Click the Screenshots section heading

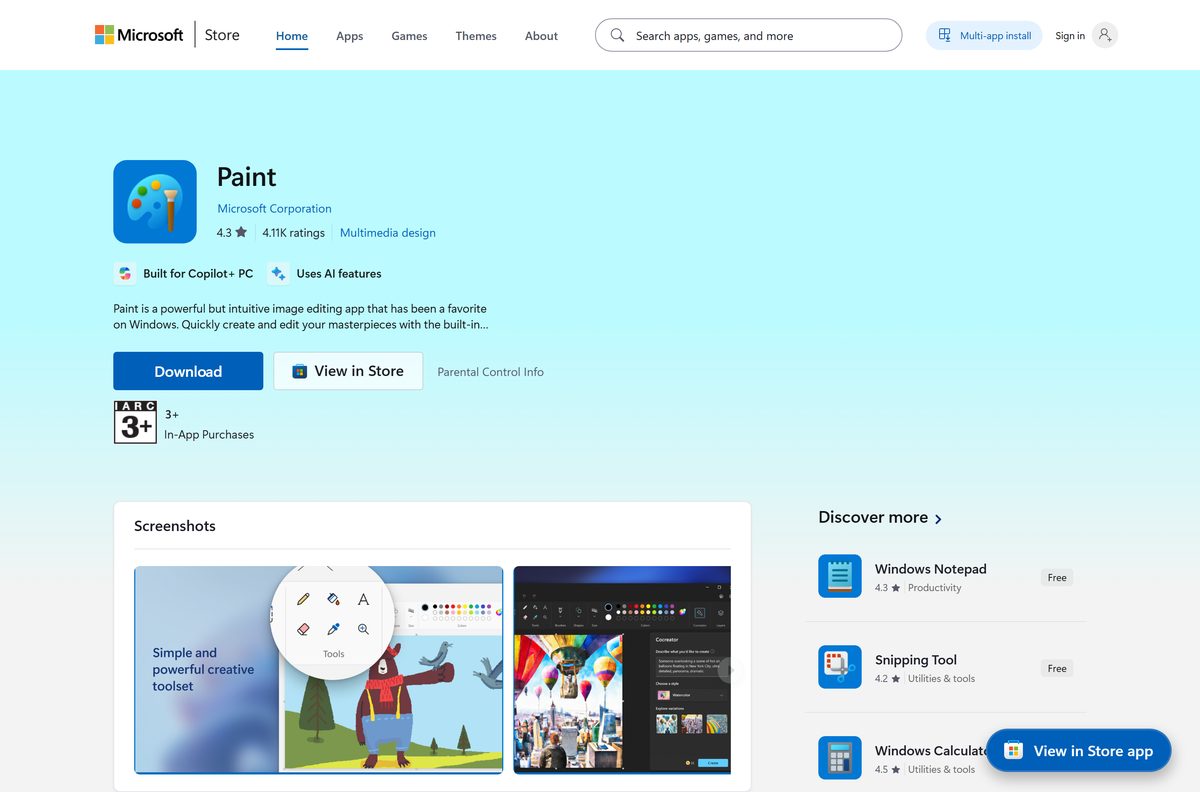[175, 526]
